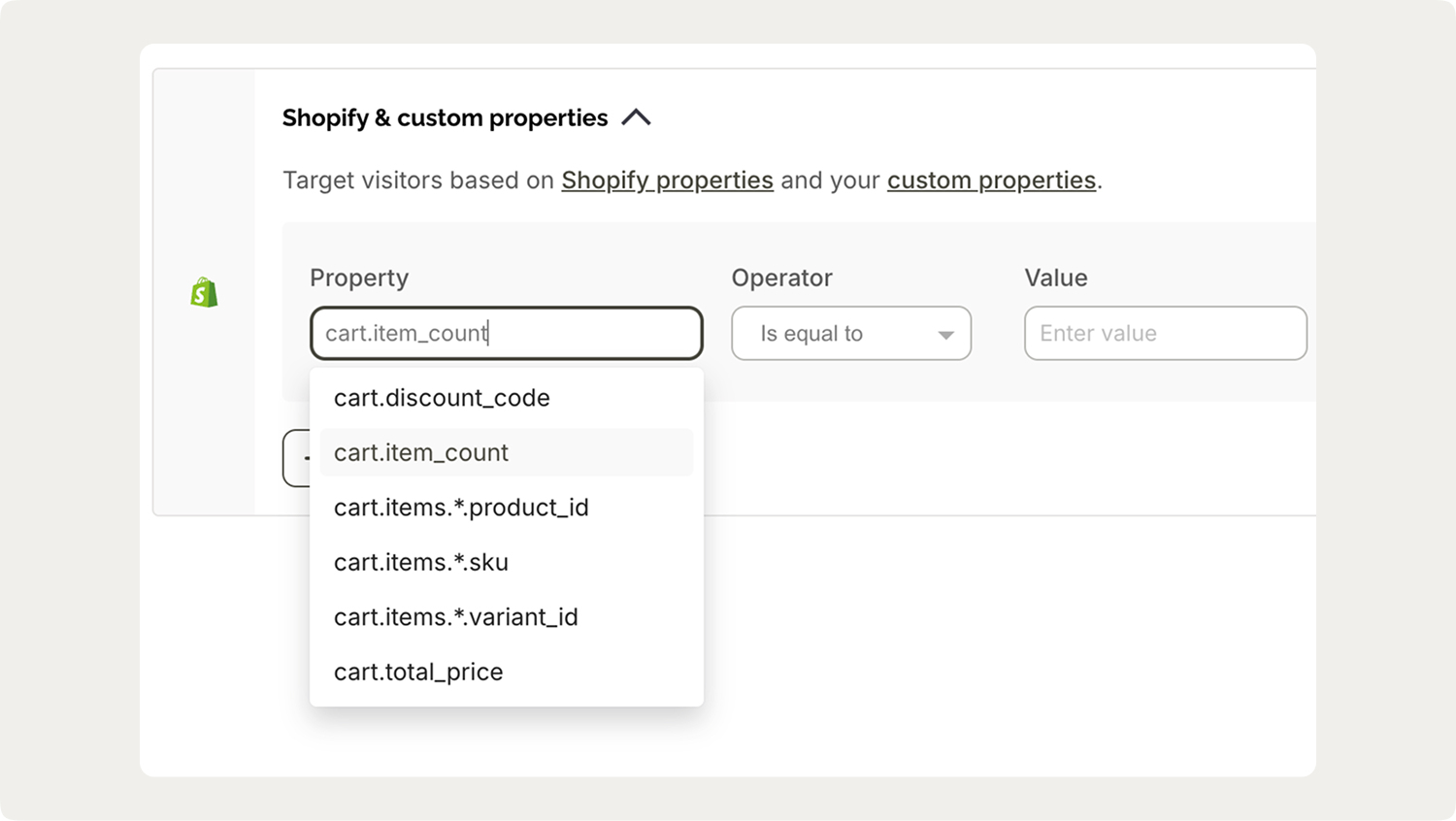Open the 'Is equal to' operator dropdown

[850, 333]
